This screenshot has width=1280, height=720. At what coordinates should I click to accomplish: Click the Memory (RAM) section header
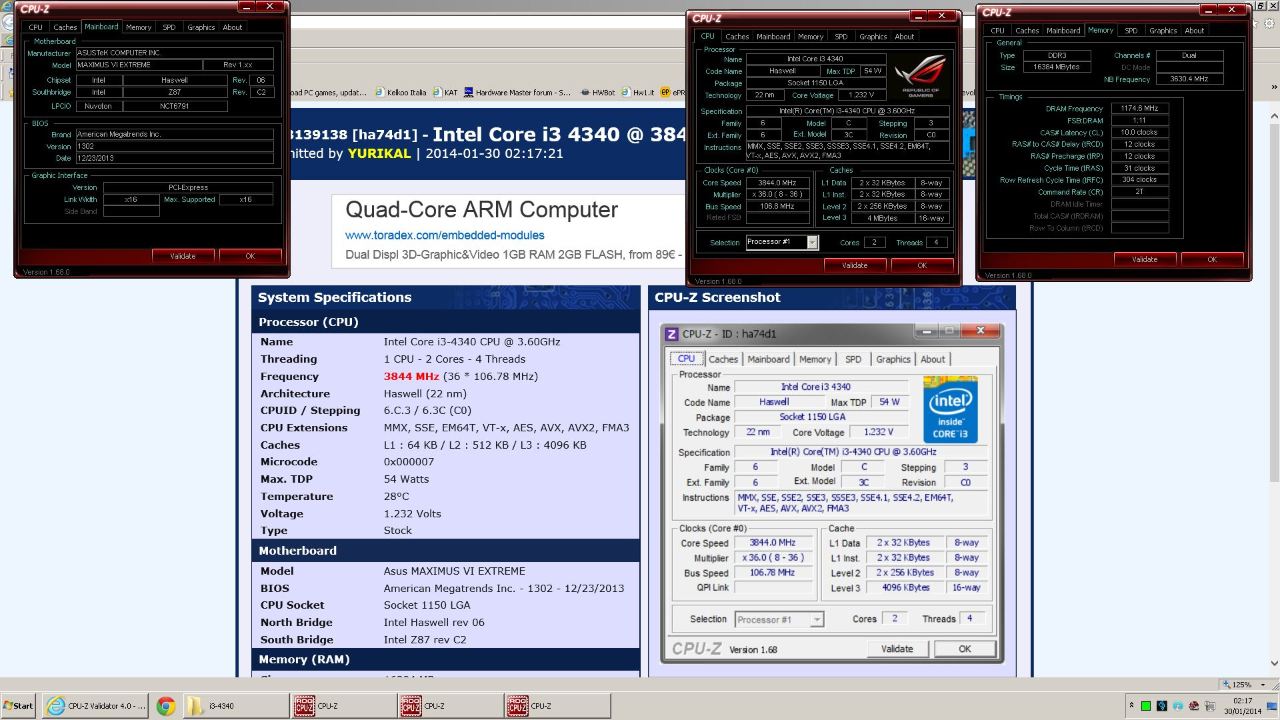(x=446, y=659)
